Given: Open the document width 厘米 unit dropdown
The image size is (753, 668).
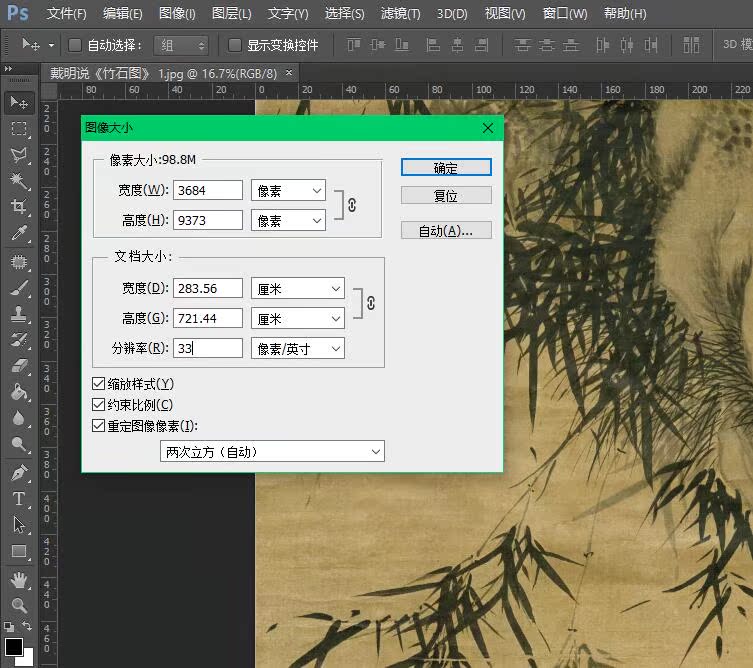Looking at the screenshot, I should point(298,289).
